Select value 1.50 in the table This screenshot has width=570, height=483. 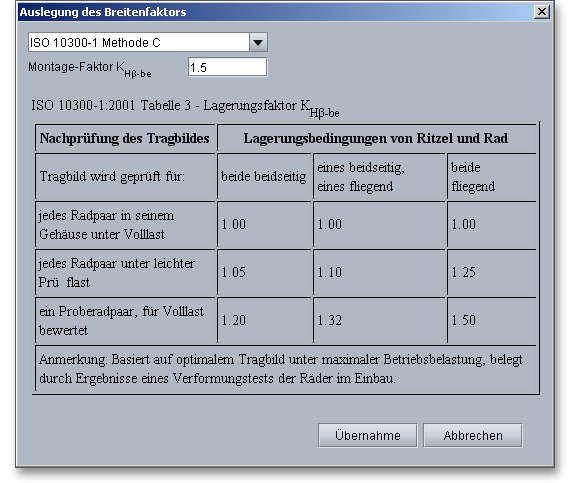tap(463, 320)
